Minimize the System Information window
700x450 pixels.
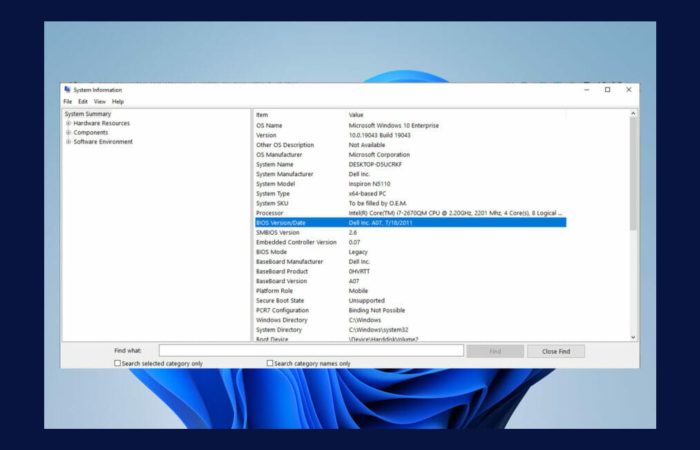(x=587, y=90)
